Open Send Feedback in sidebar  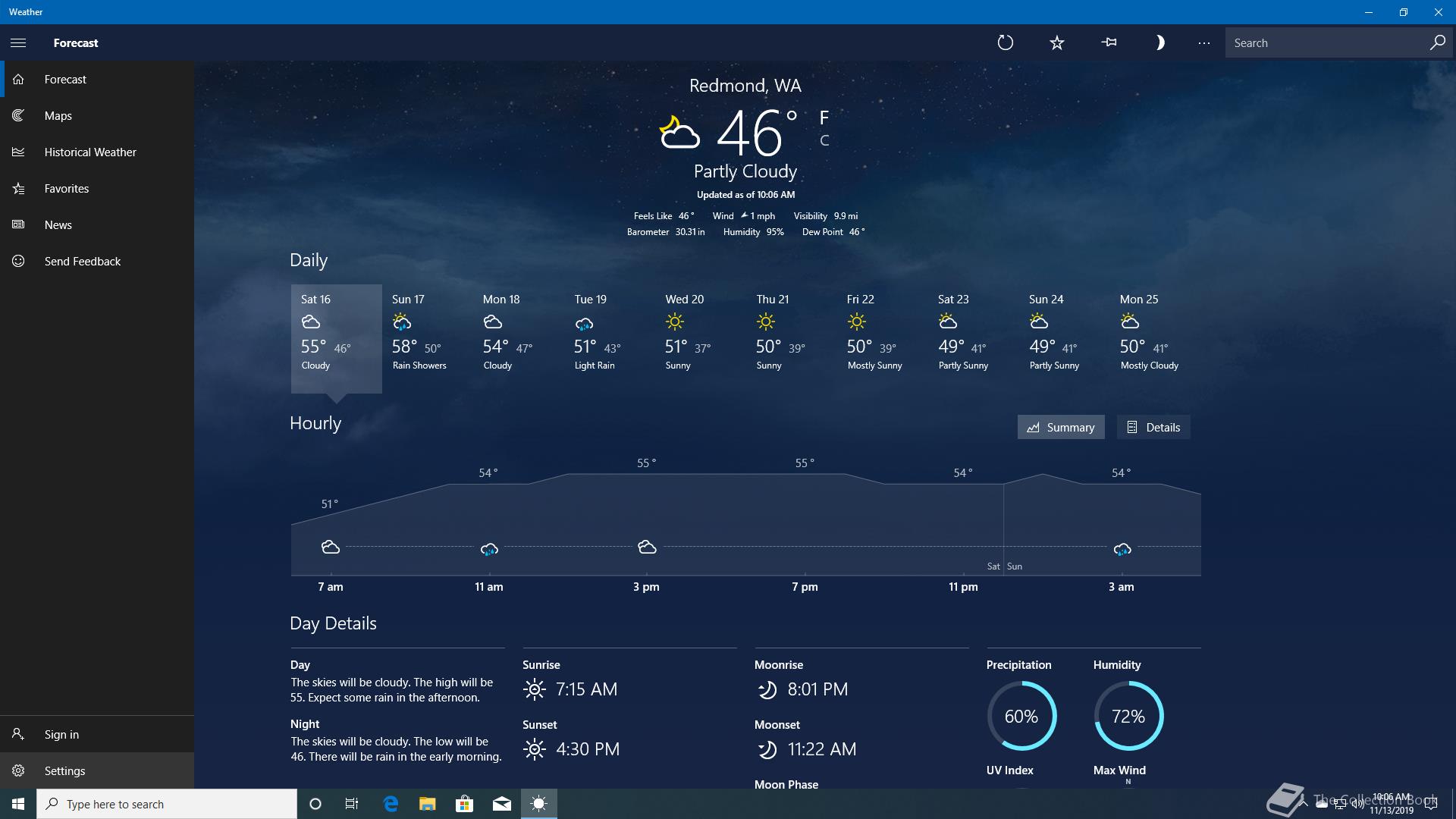(97, 261)
